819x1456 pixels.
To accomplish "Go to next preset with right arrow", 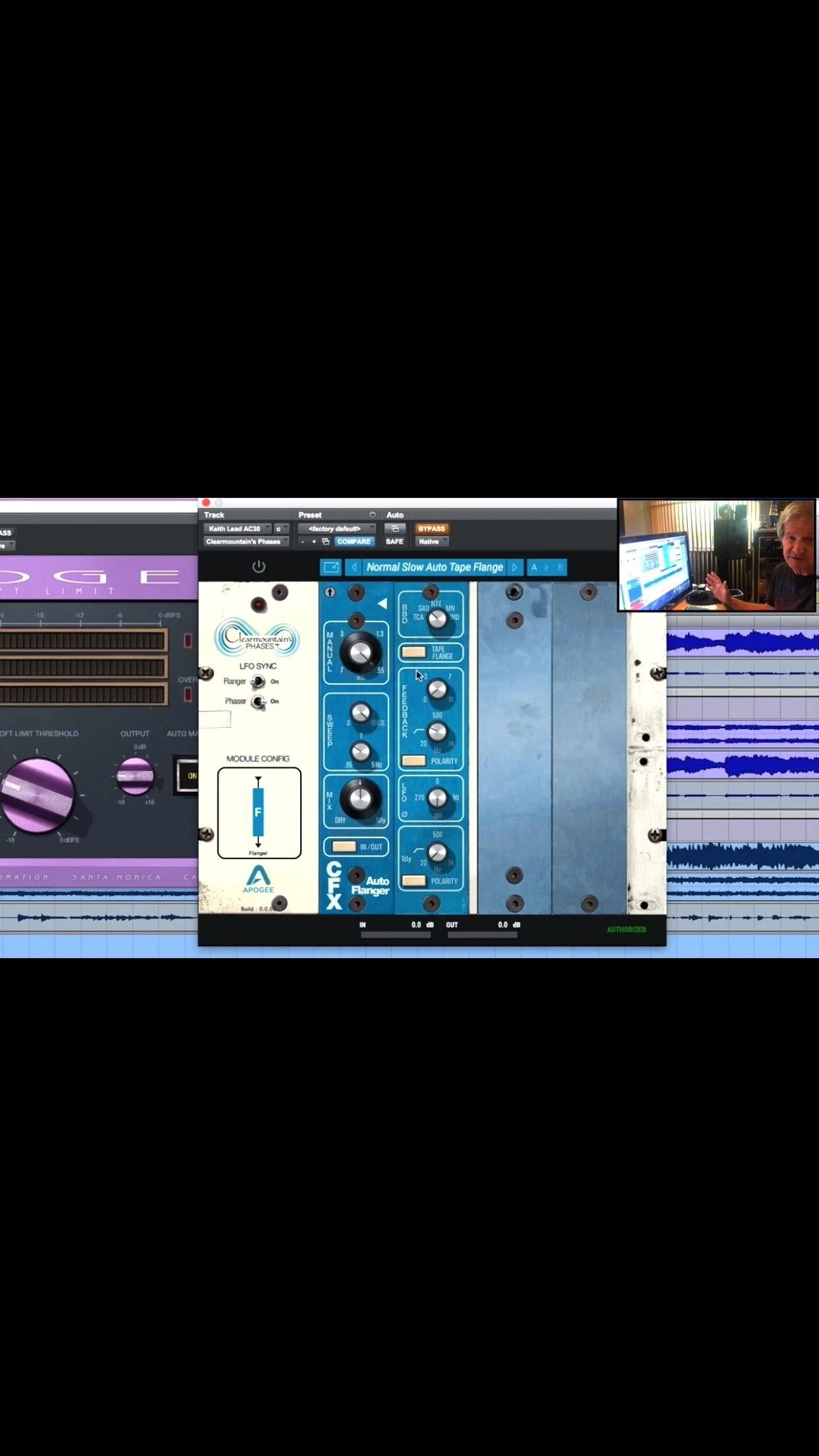I will click(x=515, y=567).
